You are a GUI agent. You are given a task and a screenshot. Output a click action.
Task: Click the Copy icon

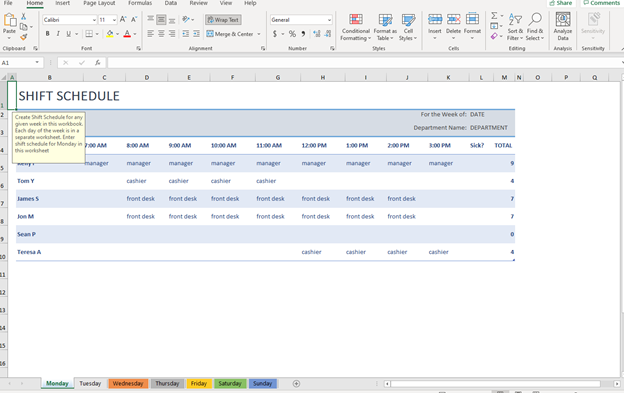[x=24, y=27]
